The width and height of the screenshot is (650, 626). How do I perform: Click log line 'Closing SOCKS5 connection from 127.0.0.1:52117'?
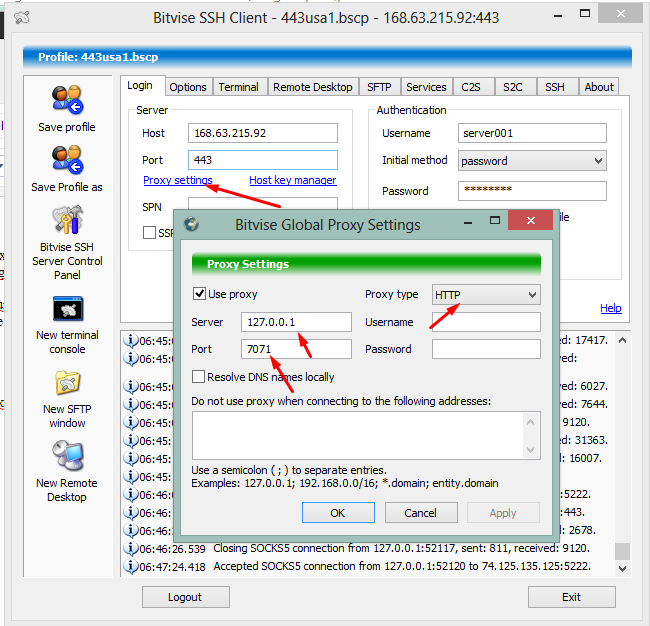point(401,548)
